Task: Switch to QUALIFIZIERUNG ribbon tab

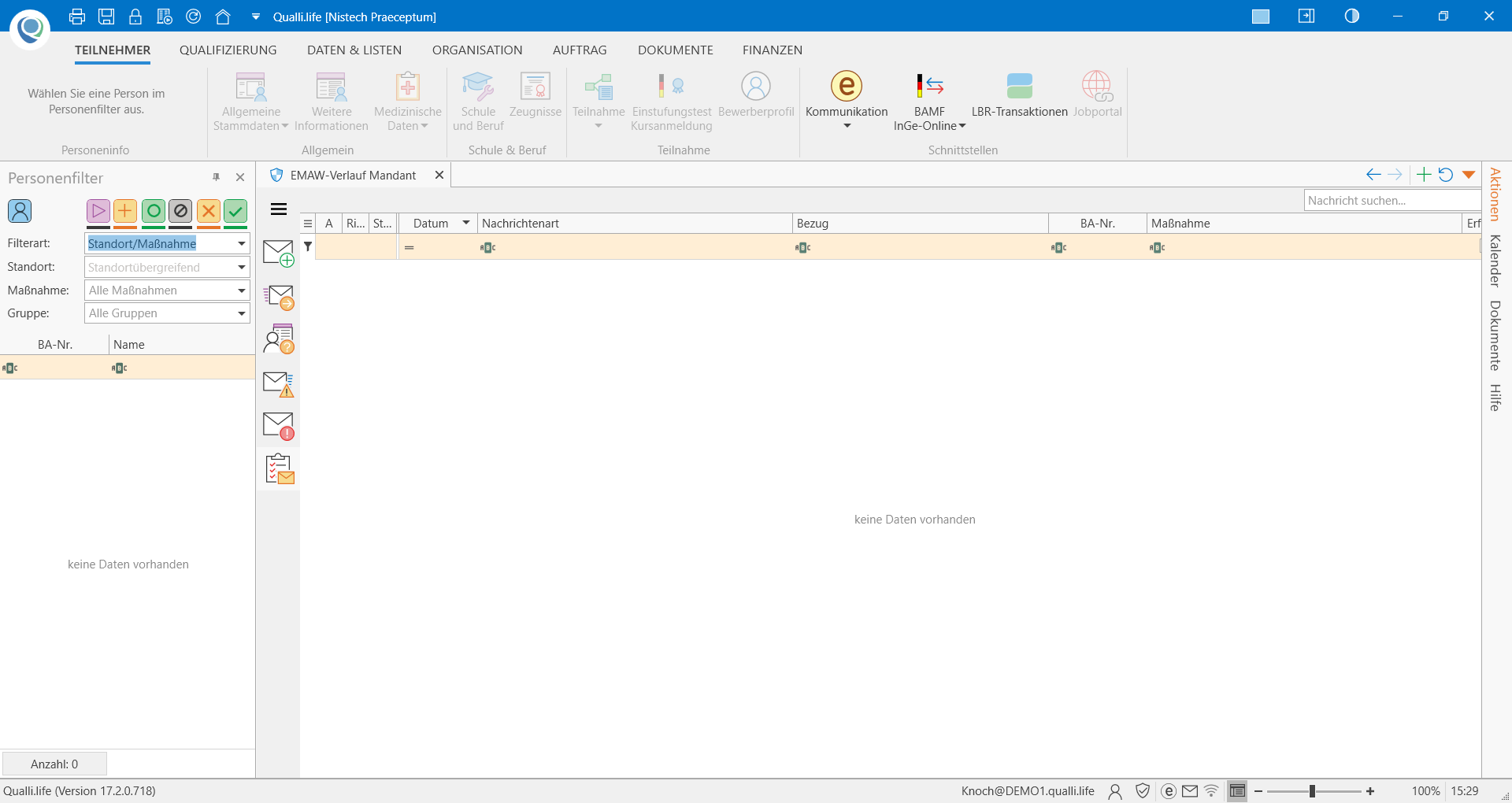Action: tap(228, 50)
